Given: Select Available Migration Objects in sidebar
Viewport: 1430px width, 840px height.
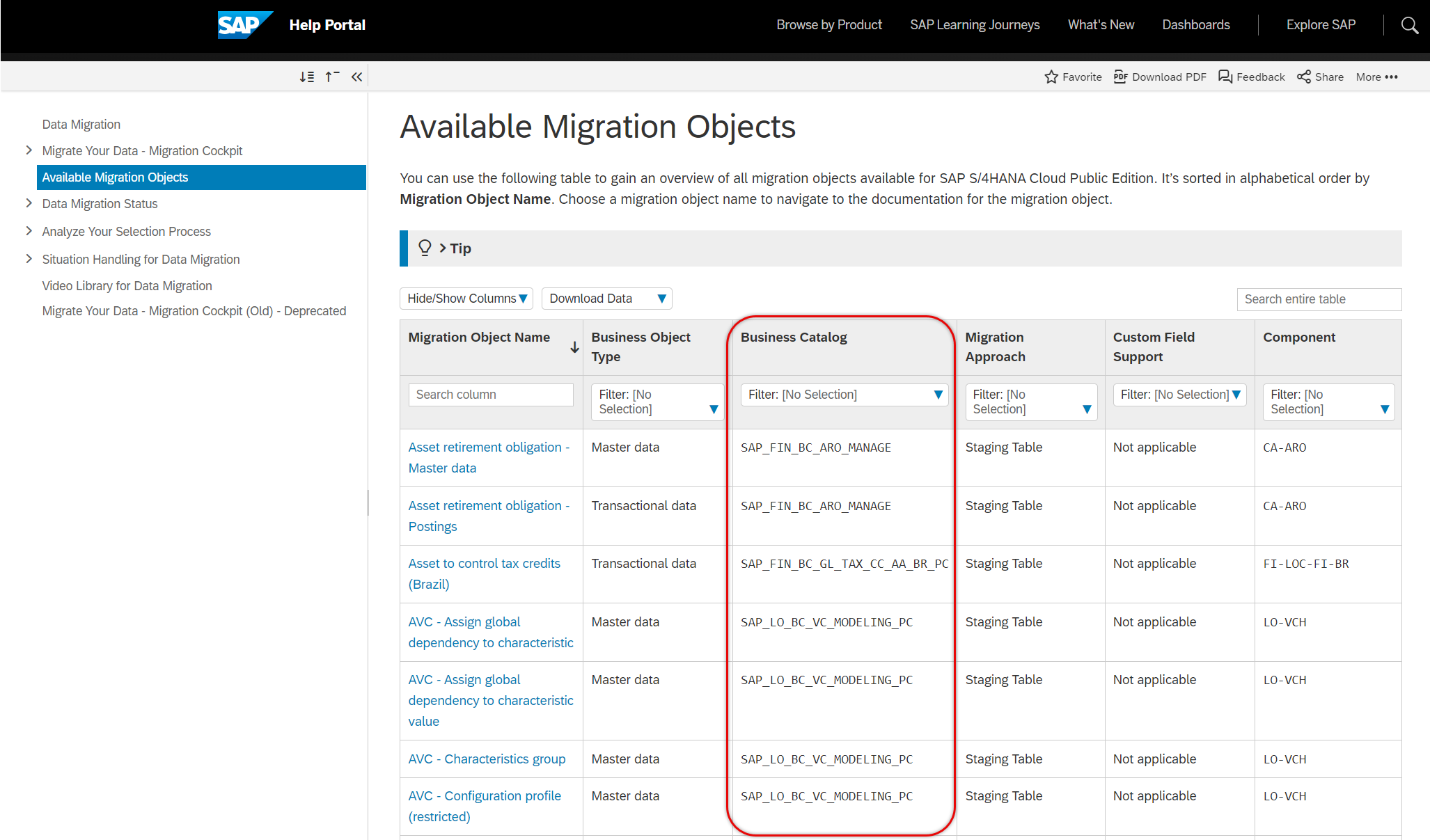Looking at the screenshot, I should [201, 177].
